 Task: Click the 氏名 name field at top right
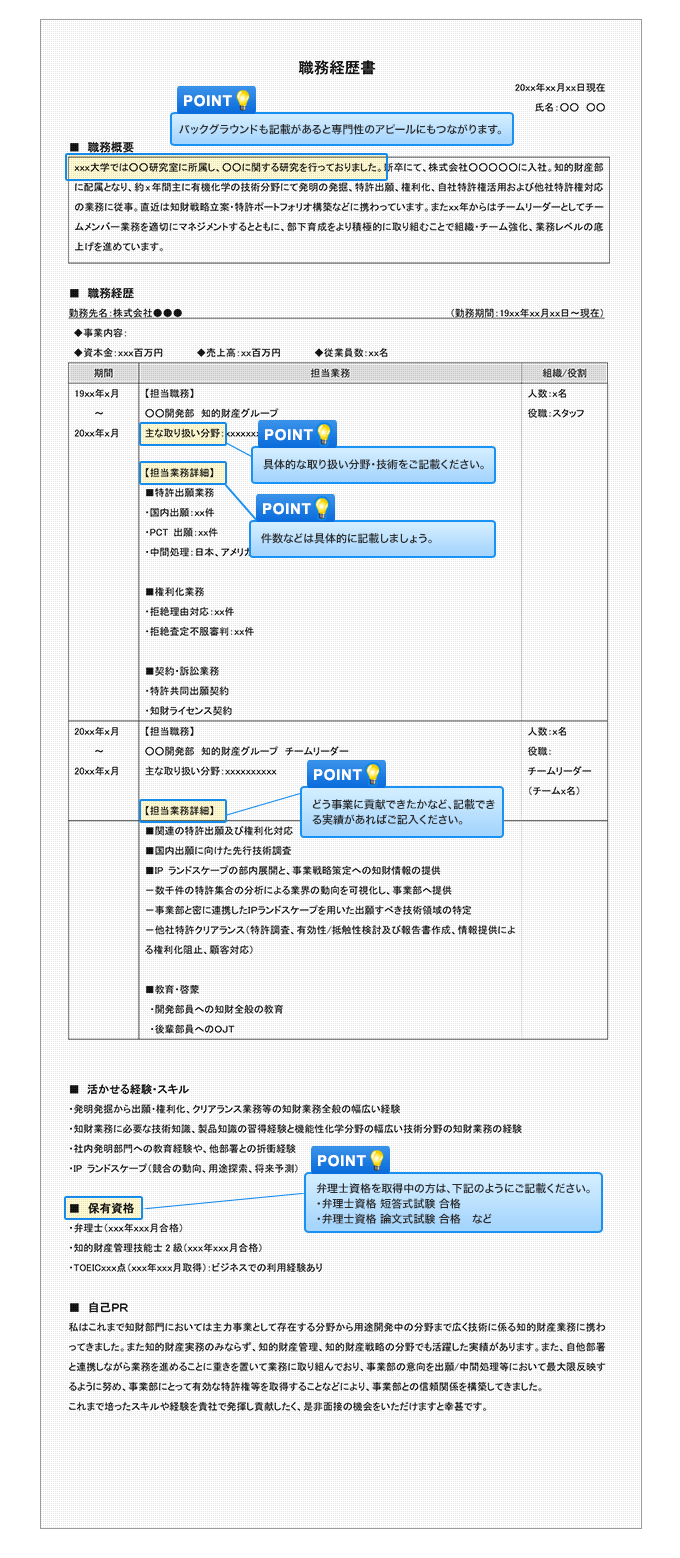tap(569, 107)
